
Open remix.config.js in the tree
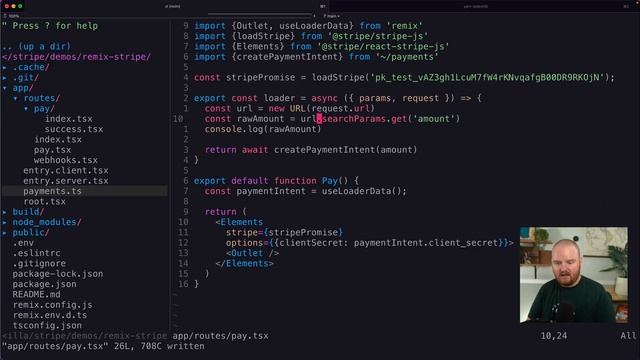click(x=52, y=305)
